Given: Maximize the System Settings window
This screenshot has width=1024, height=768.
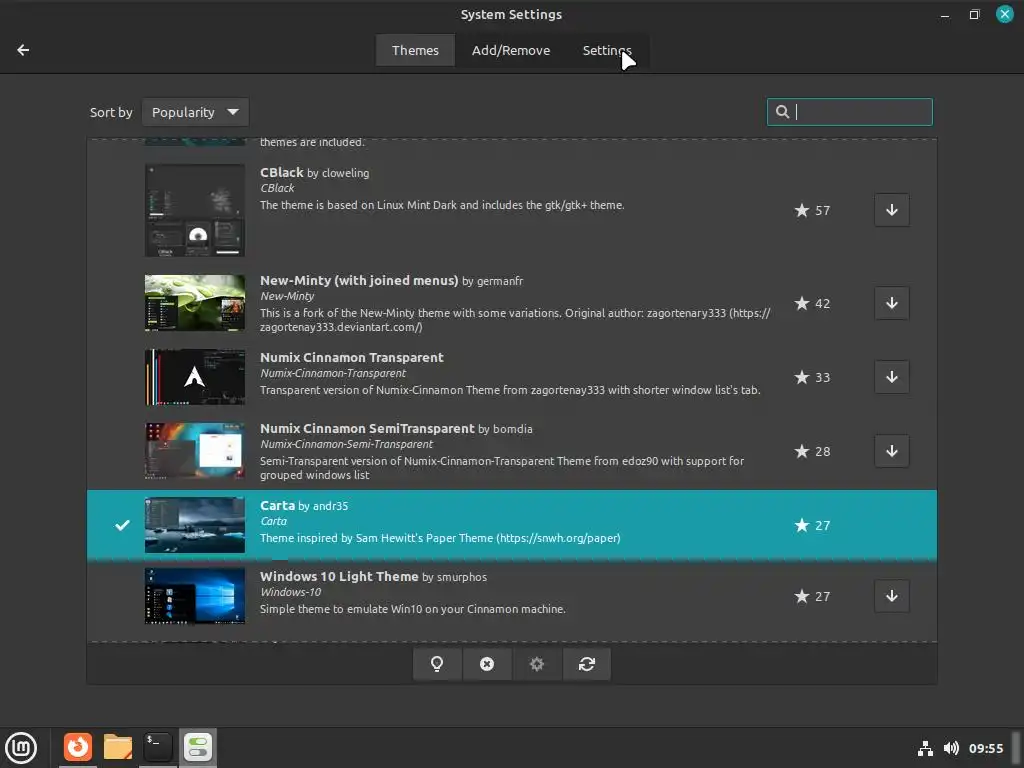Looking at the screenshot, I should point(974,14).
